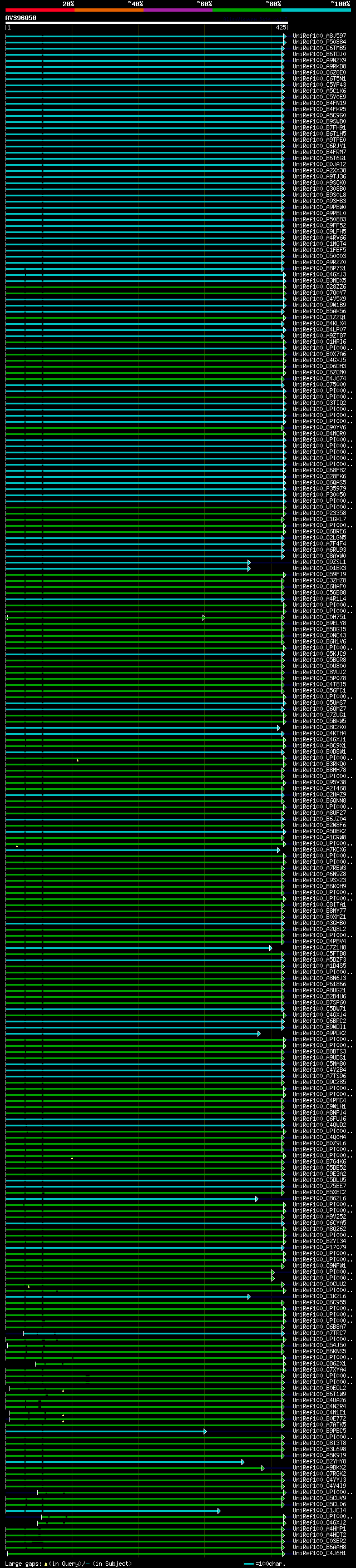Select the UniRef100_C5FTB8 label
Viewport: 356px width, 1568px height.
point(319,953)
